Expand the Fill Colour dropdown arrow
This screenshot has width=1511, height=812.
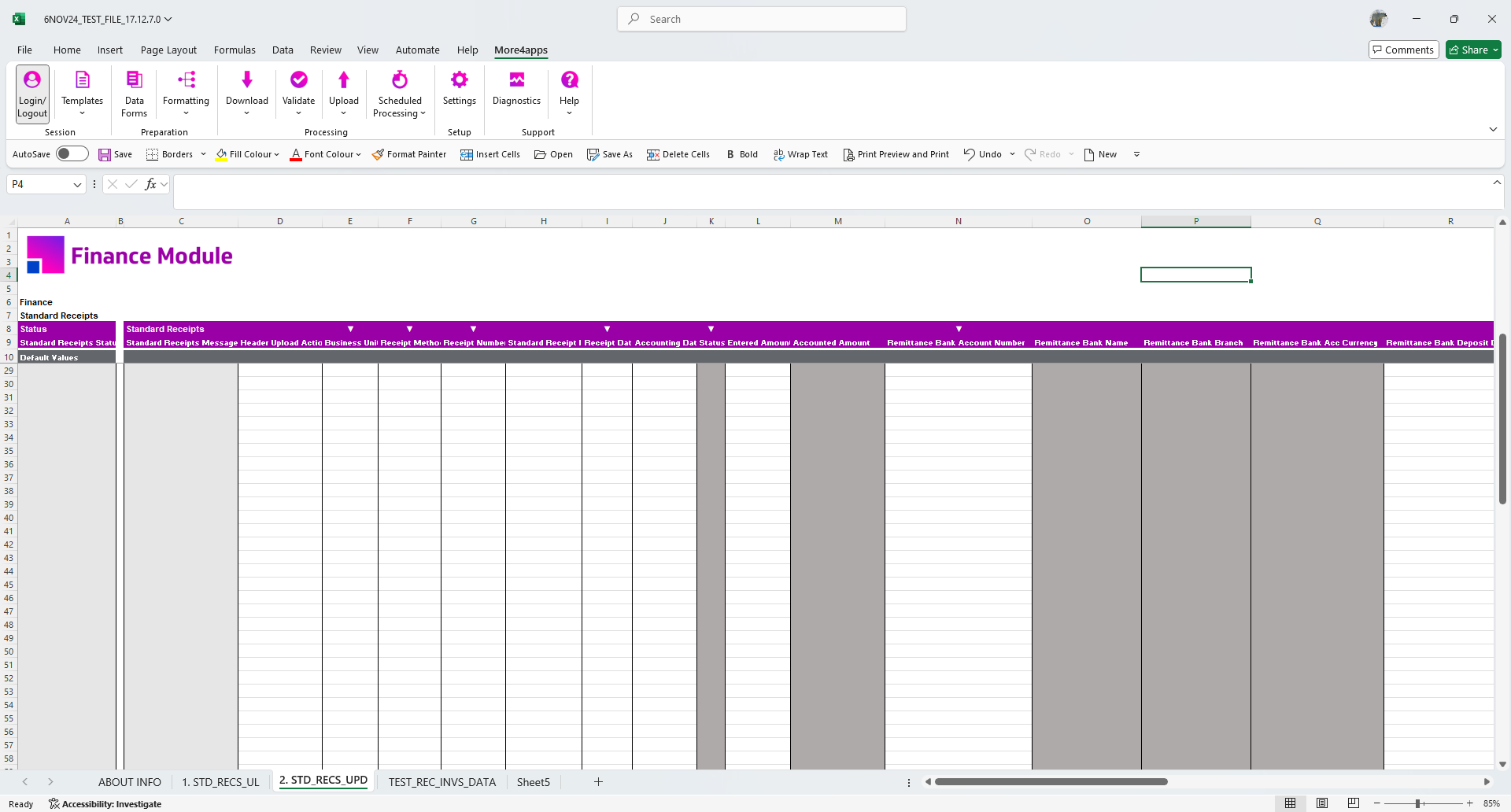277,155
